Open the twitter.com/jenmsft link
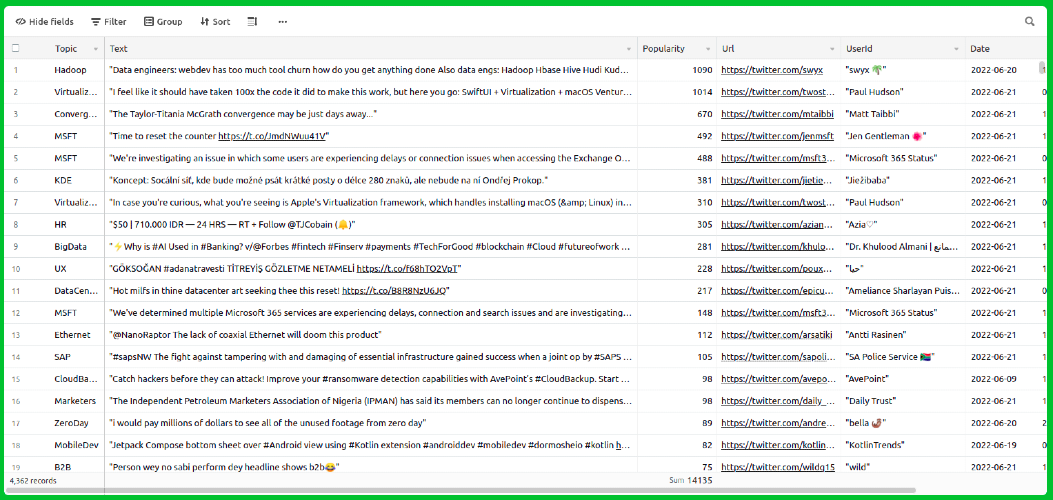Screen dimensions: 1053x500 coord(778,136)
